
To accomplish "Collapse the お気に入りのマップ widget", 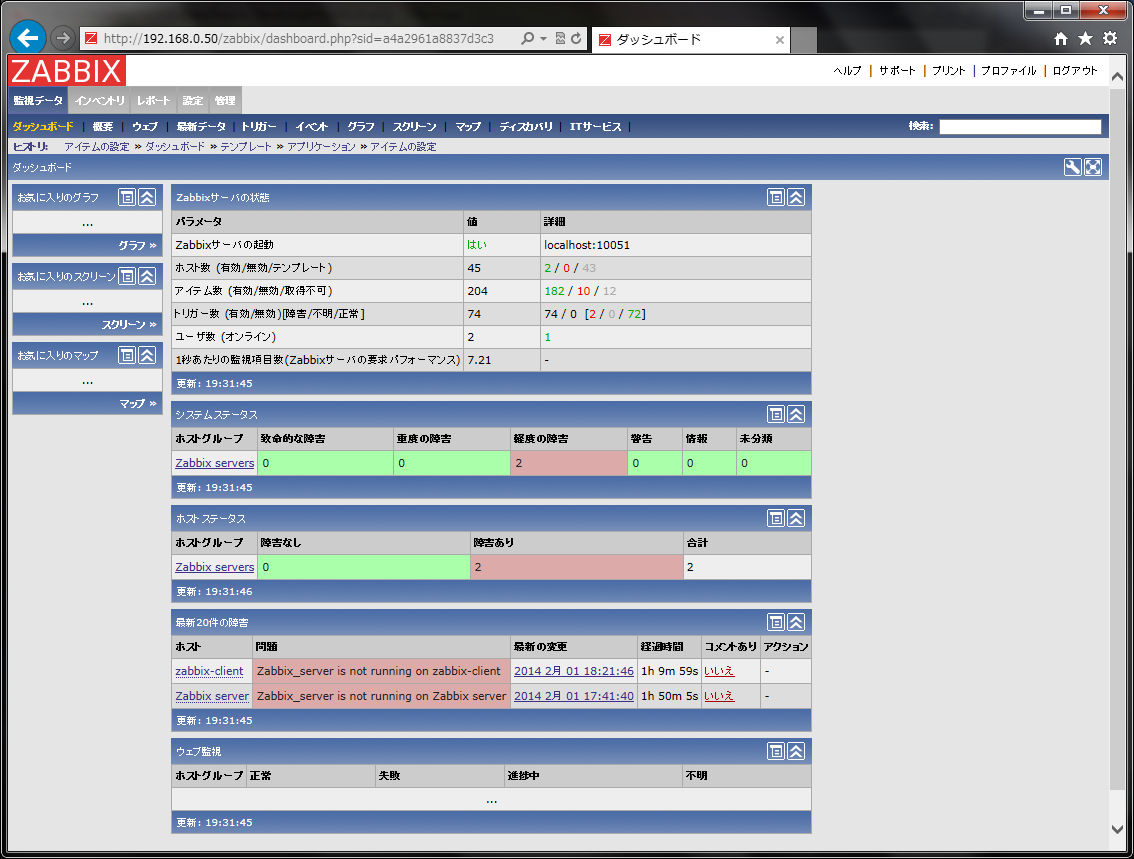I will click(147, 355).
